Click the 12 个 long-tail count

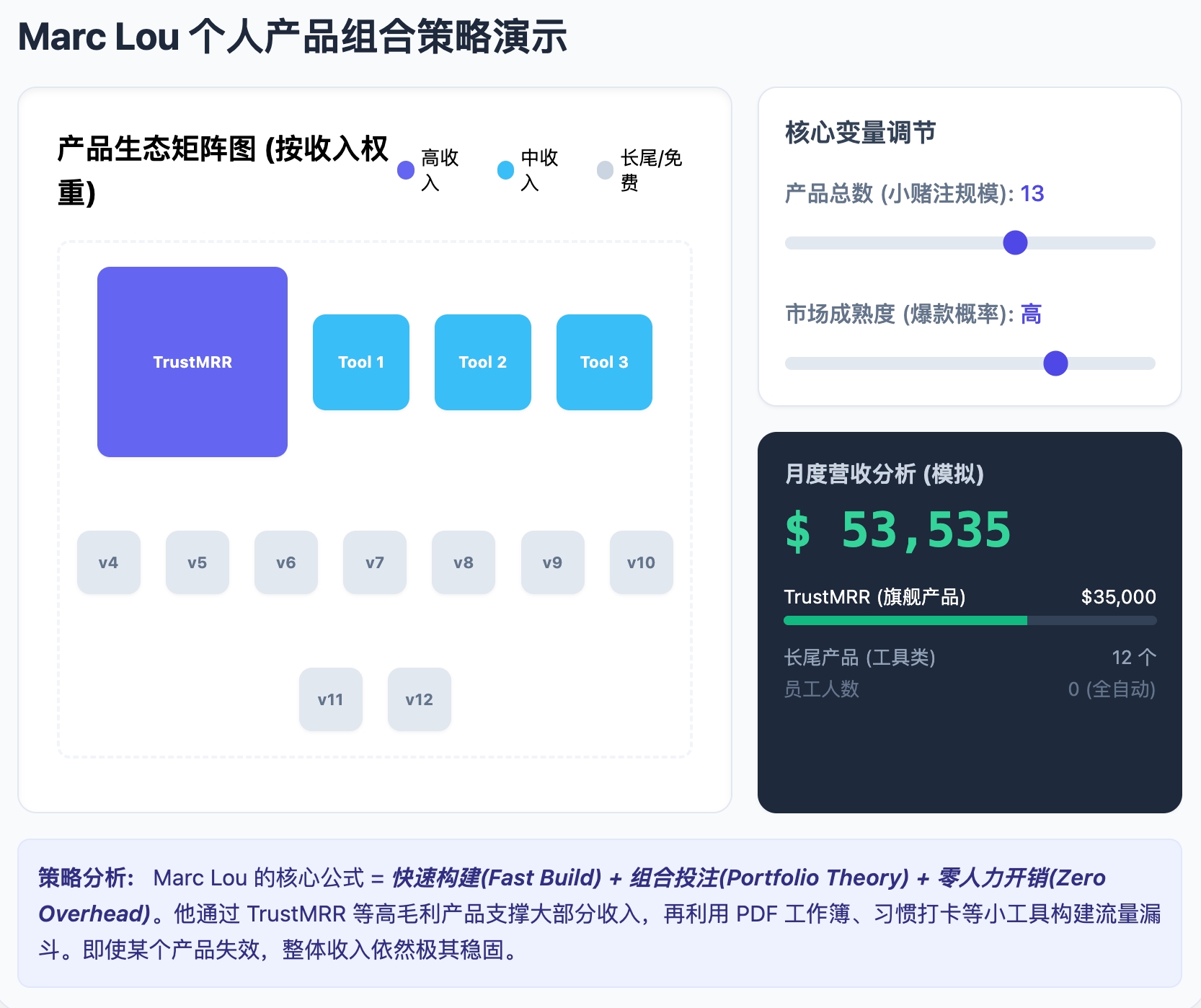[1134, 658]
